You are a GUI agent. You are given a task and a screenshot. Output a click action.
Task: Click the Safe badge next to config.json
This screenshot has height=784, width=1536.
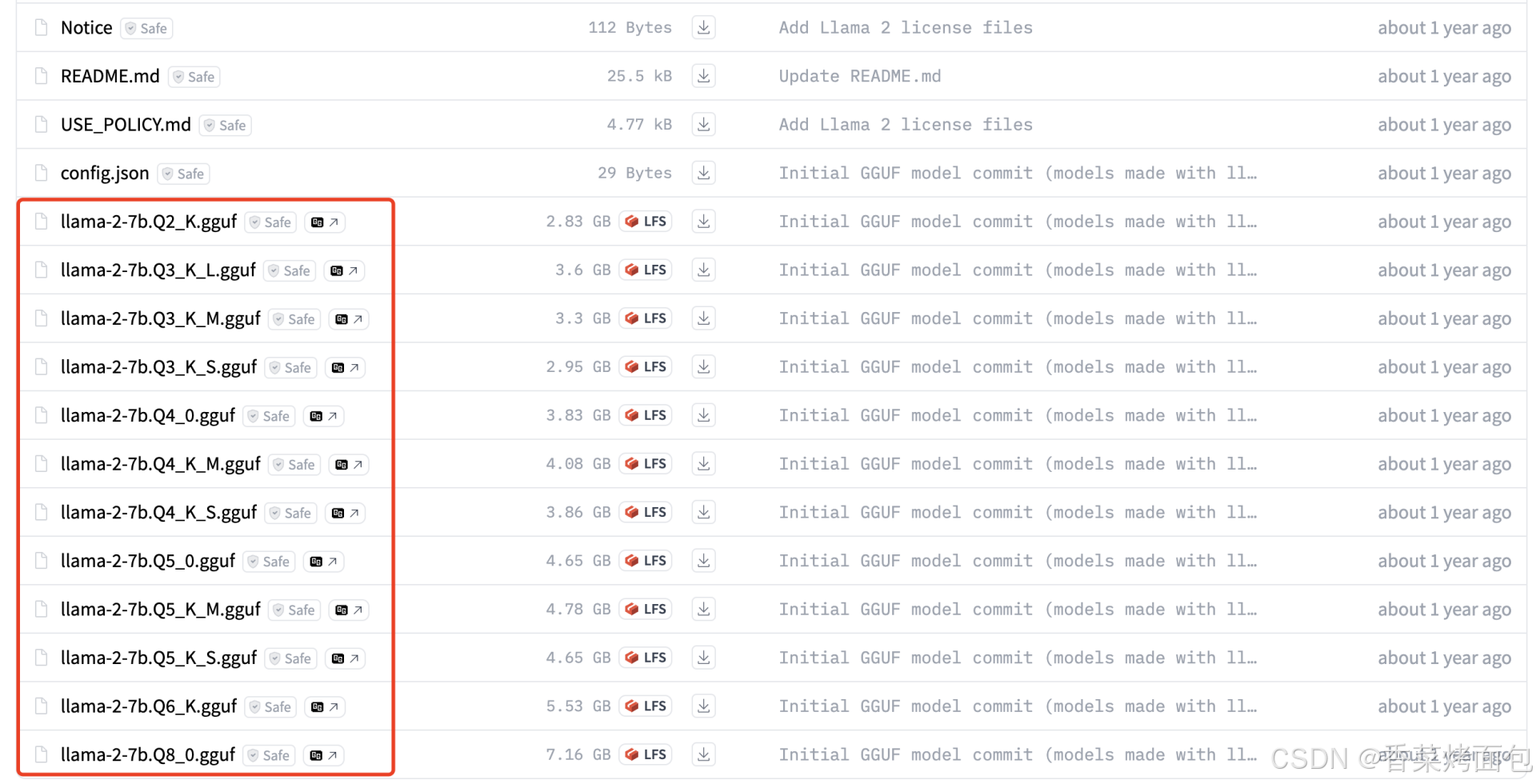pyautogui.click(x=183, y=174)
